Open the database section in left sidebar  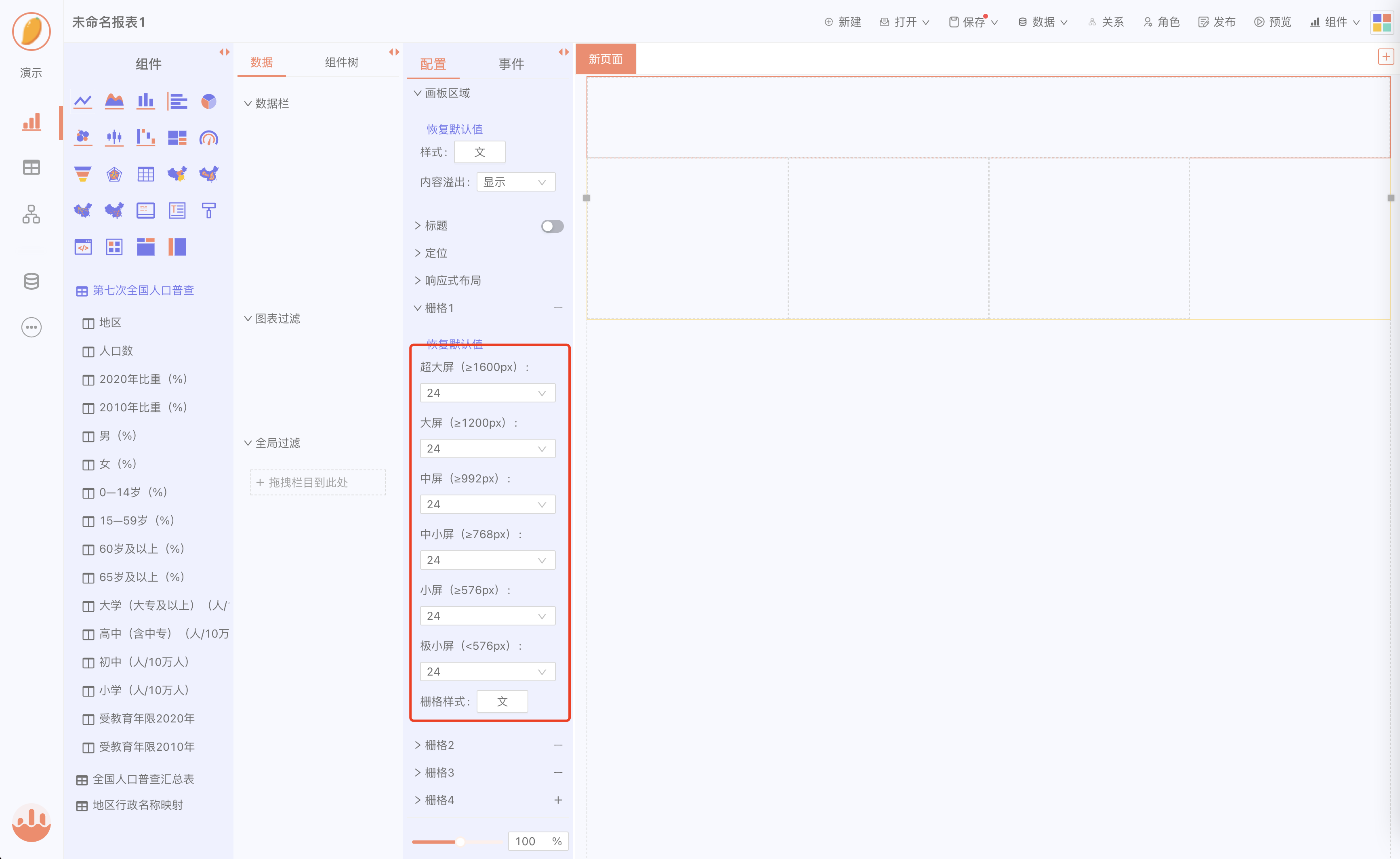click(31, 281)
